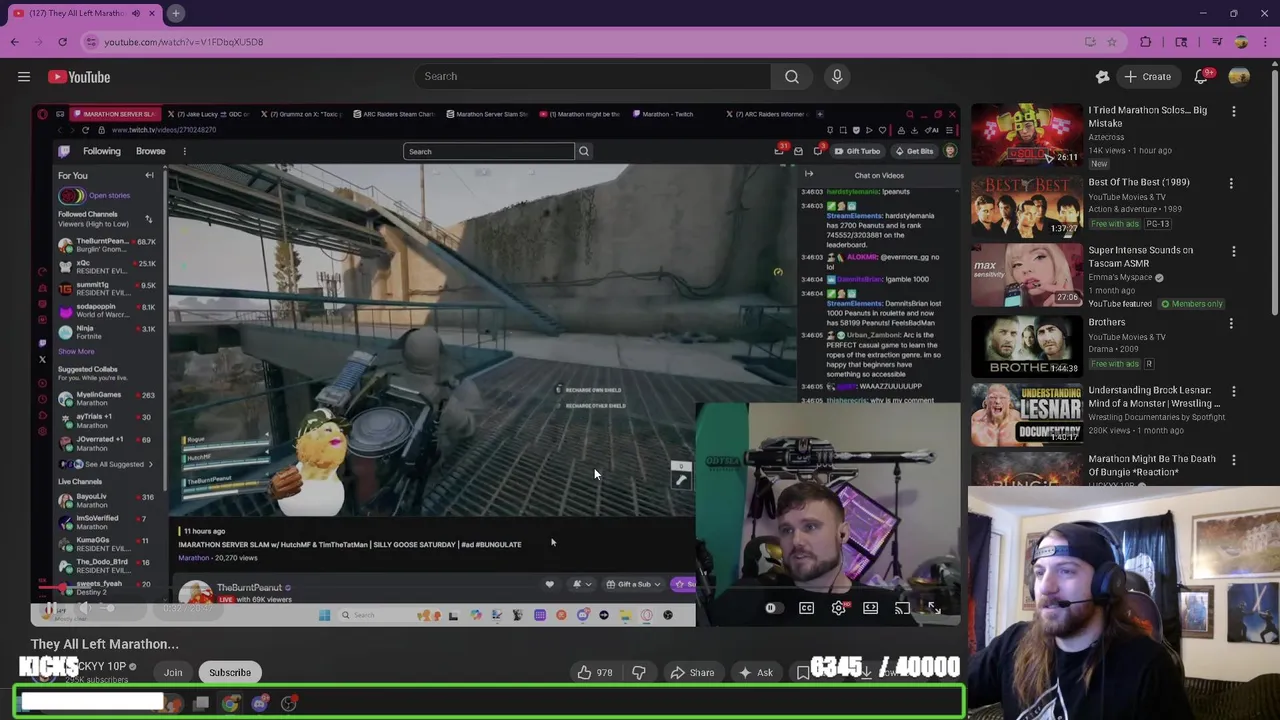Open the YouTube notifications bell
Image resolution: width=1280 pixels, height=720 pixels.
click(x=1203, y=76)
